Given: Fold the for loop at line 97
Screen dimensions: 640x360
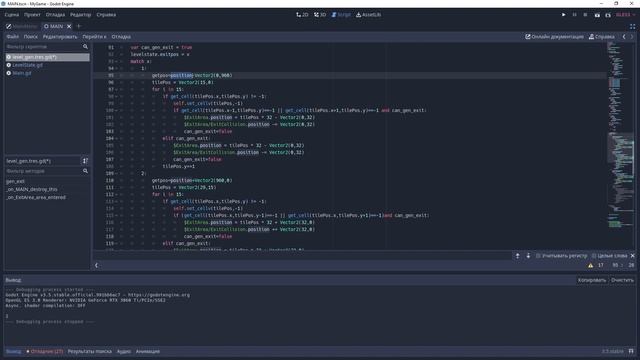Looking at the screenshot, I should pos(117,89).
